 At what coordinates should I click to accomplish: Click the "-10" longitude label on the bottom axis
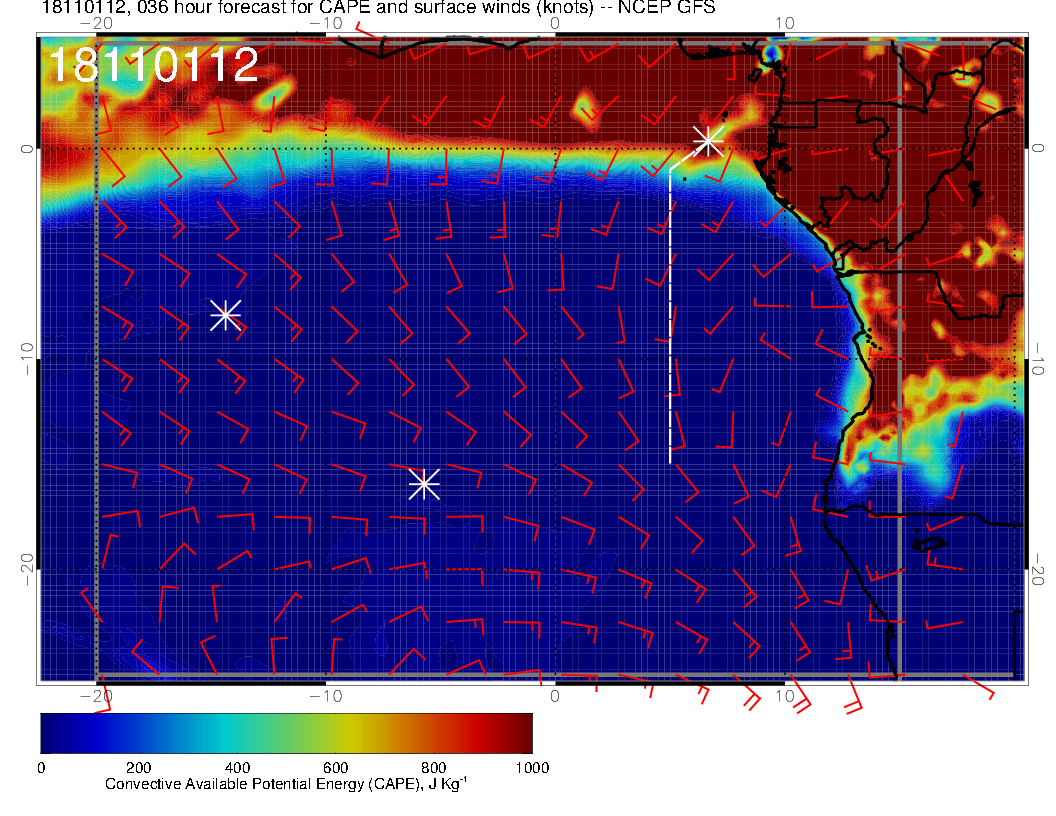coord(326,695)
